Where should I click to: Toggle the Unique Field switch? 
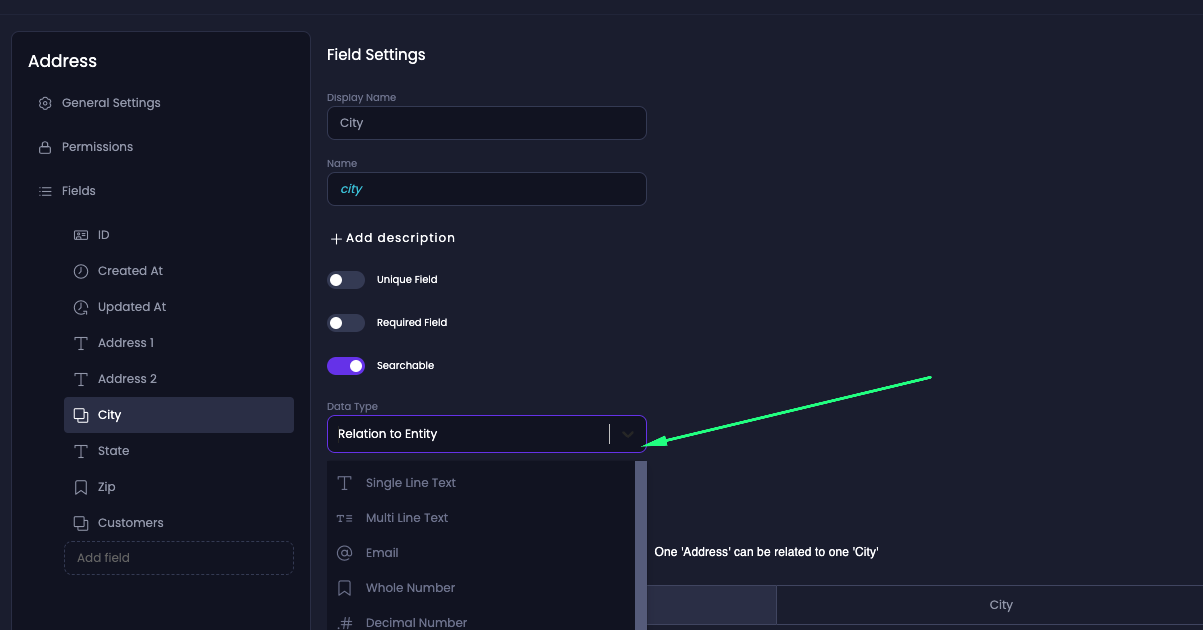pyautogui.click(x=346, y=280)
